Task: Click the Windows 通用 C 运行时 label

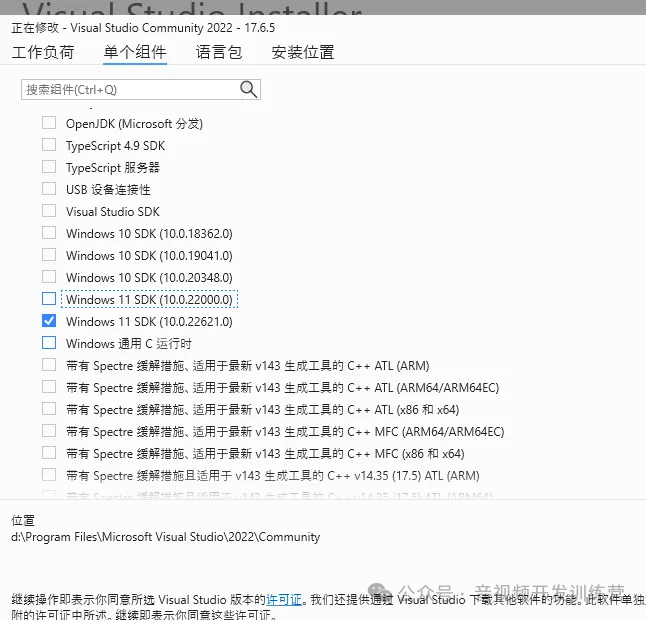Action: pos(129,344)
